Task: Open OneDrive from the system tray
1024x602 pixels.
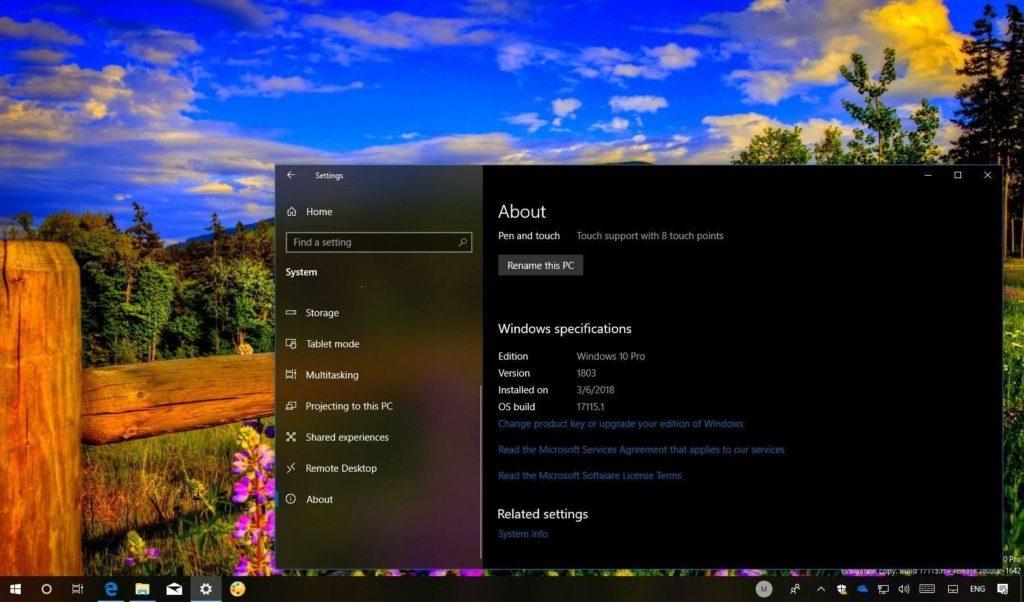Action: tap(862, 589)
